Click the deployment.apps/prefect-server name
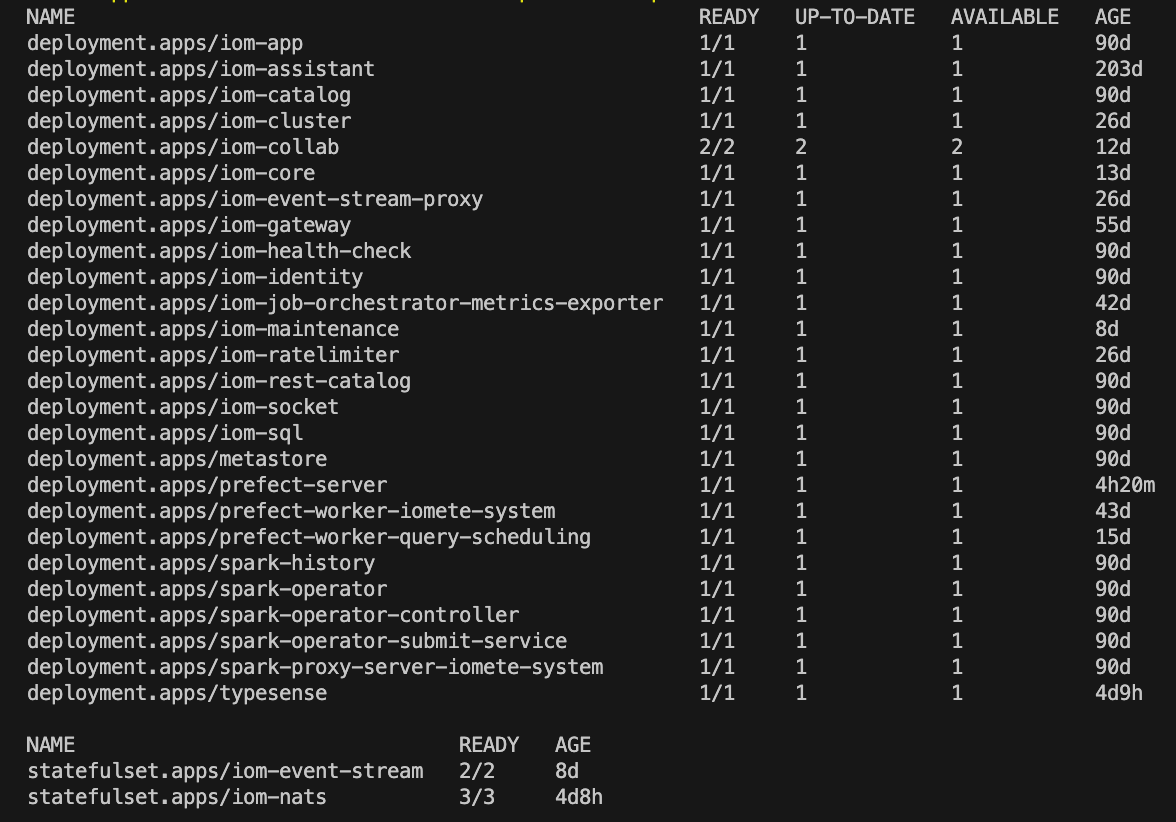The width and height of the screenshot is (1176, 822). pyautogui.click(x=207, y=485)
